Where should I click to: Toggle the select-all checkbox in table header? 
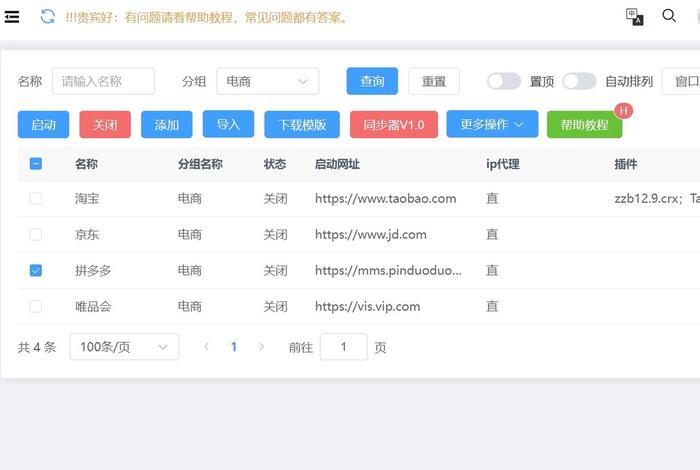click(x=36, y=164)
